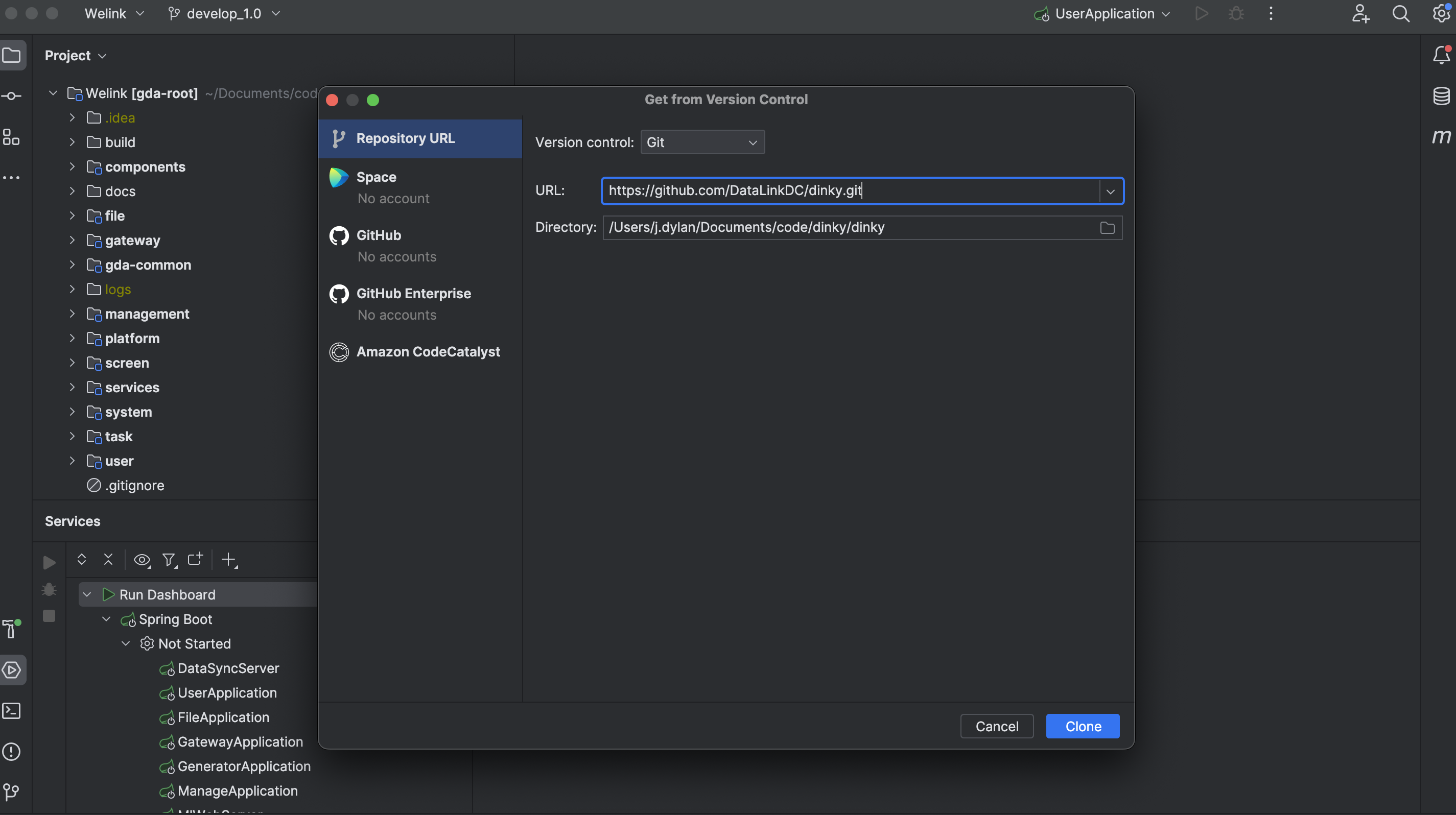
Task: Click the Problems tool window icon
Action: point(11,752)
